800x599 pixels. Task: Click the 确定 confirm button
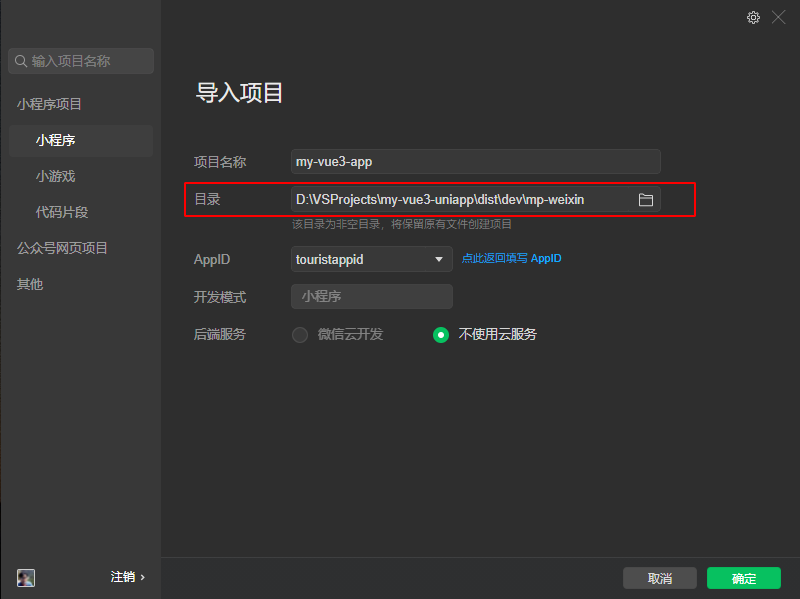pyautogui.click(x=743, y=578)
